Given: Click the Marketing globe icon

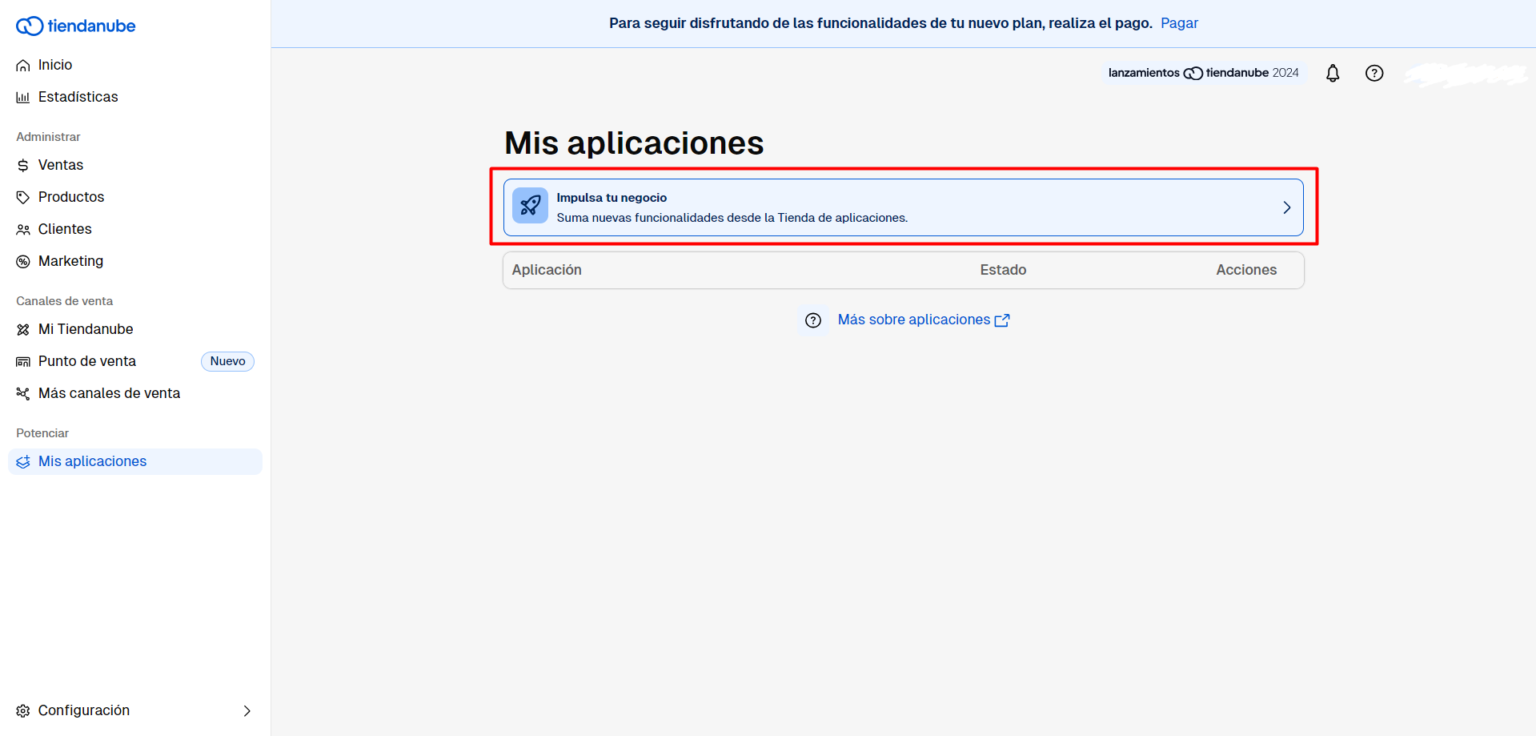Looking at the screenshot, I should 22,260.
